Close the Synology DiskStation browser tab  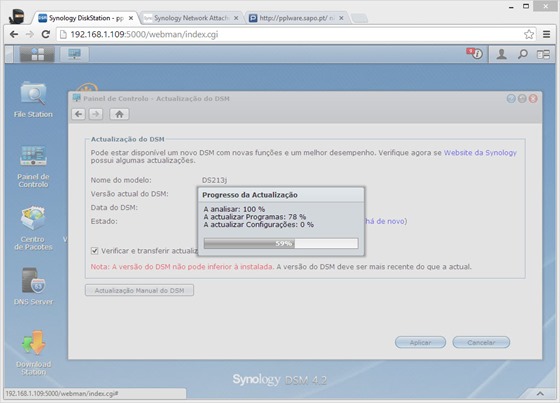(x=131, y=18)
